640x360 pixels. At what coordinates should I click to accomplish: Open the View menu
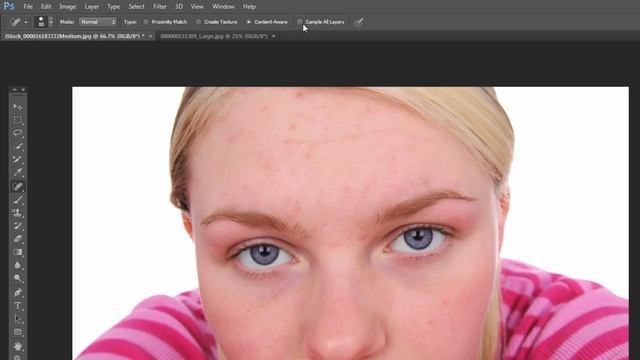click(x=197, y=7)
